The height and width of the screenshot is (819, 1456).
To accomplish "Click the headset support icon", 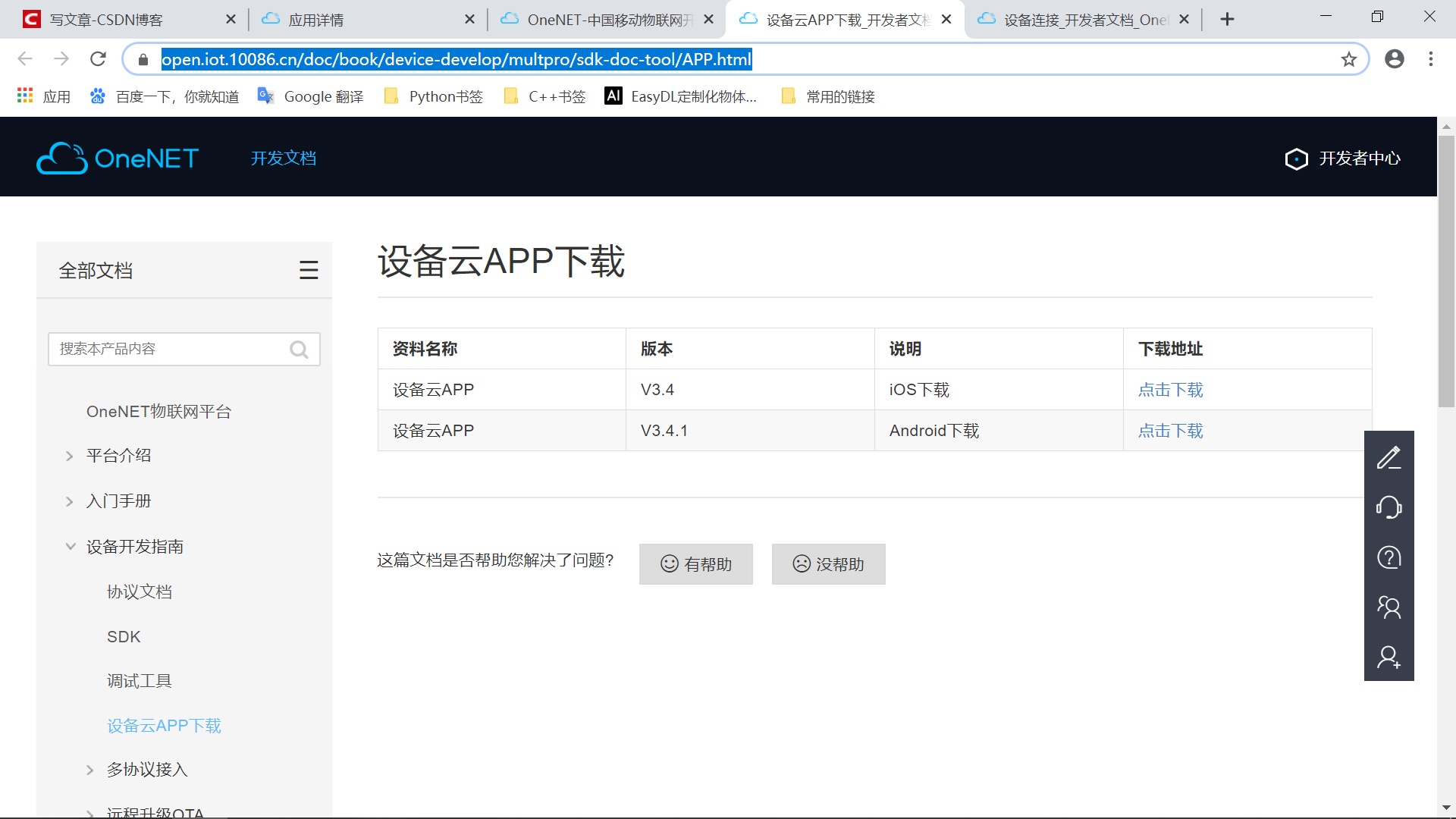I will point(1390,506).
